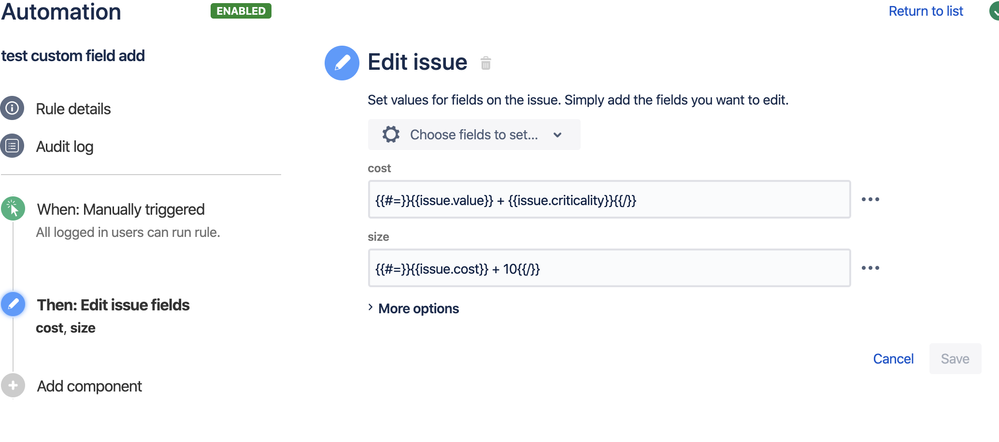Screen dimensions: 999x442
Task: Click the blue pencil Edit issue icon
Action: pos(342,63)
